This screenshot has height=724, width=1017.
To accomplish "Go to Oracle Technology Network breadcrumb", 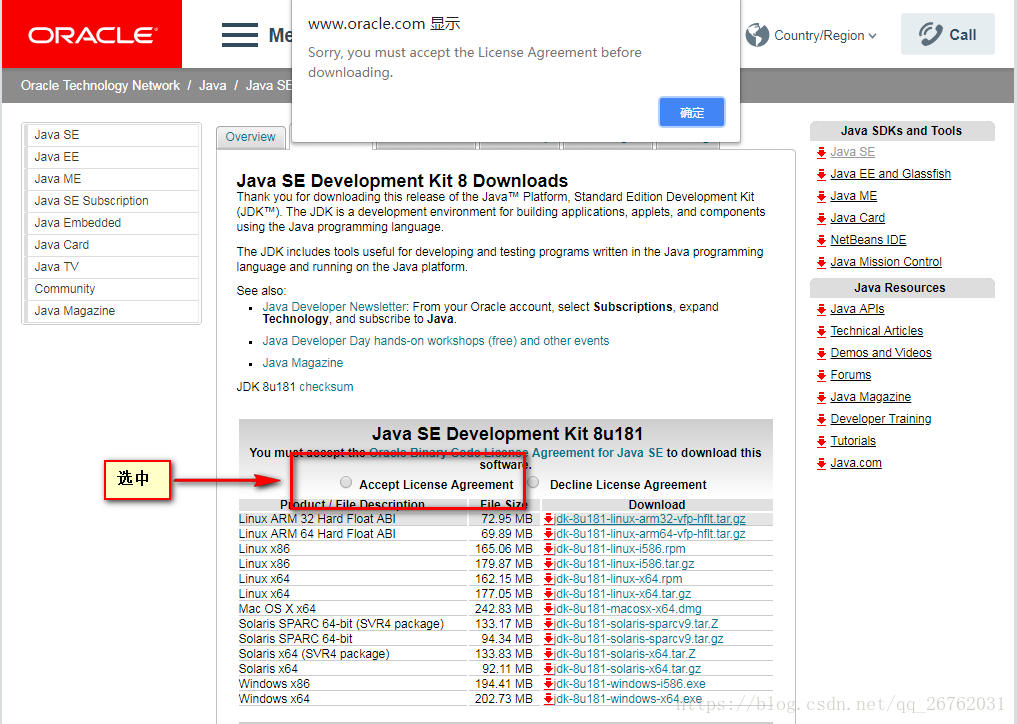I will [100, 86].
